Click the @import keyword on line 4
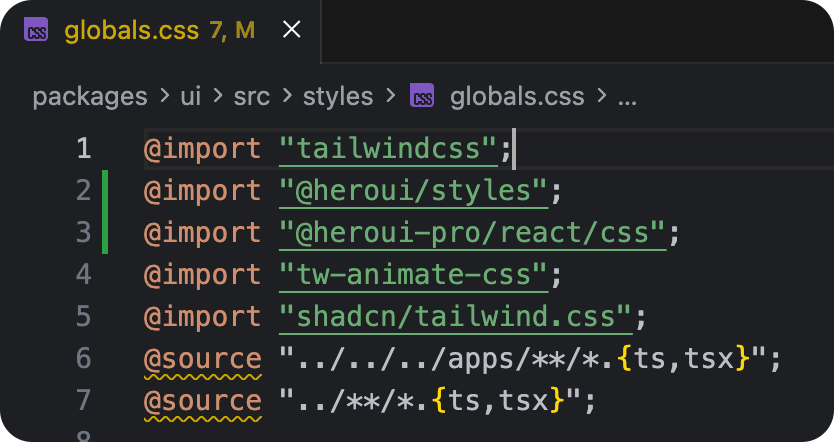This screenshot has height=442, width=834. 203,275
